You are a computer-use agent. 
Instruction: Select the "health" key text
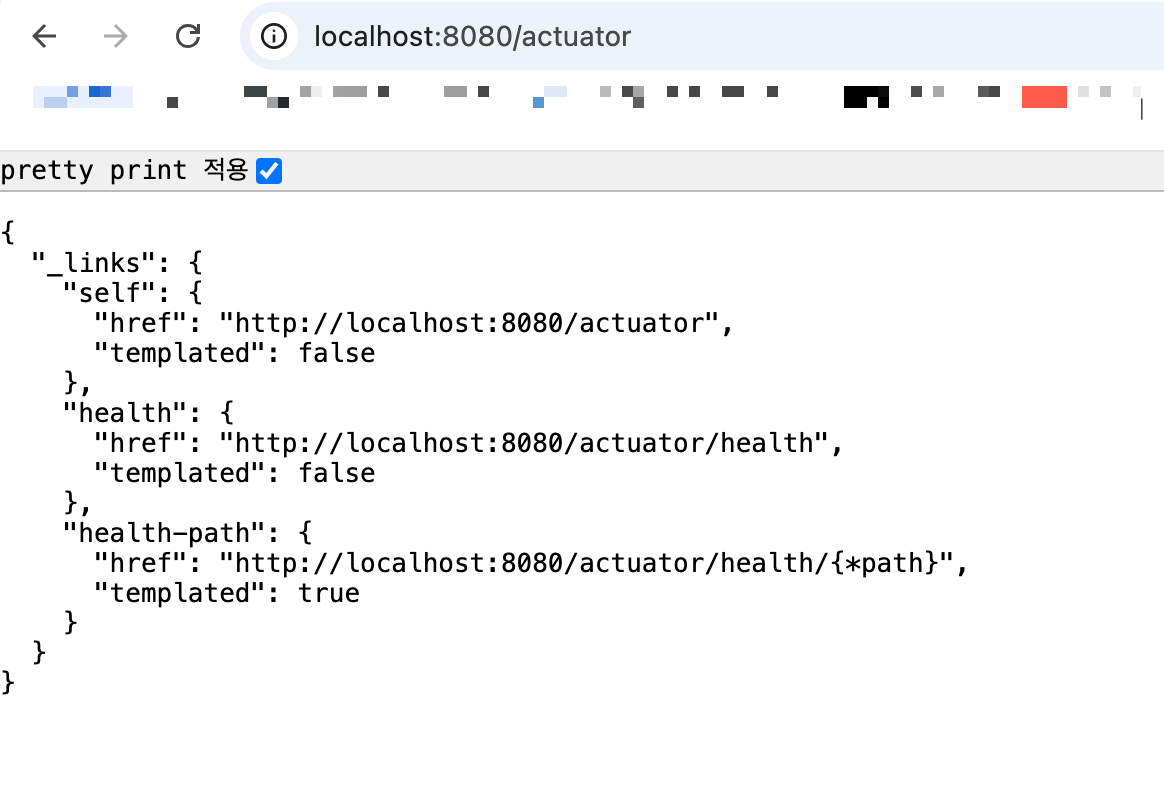coord(125,413)
